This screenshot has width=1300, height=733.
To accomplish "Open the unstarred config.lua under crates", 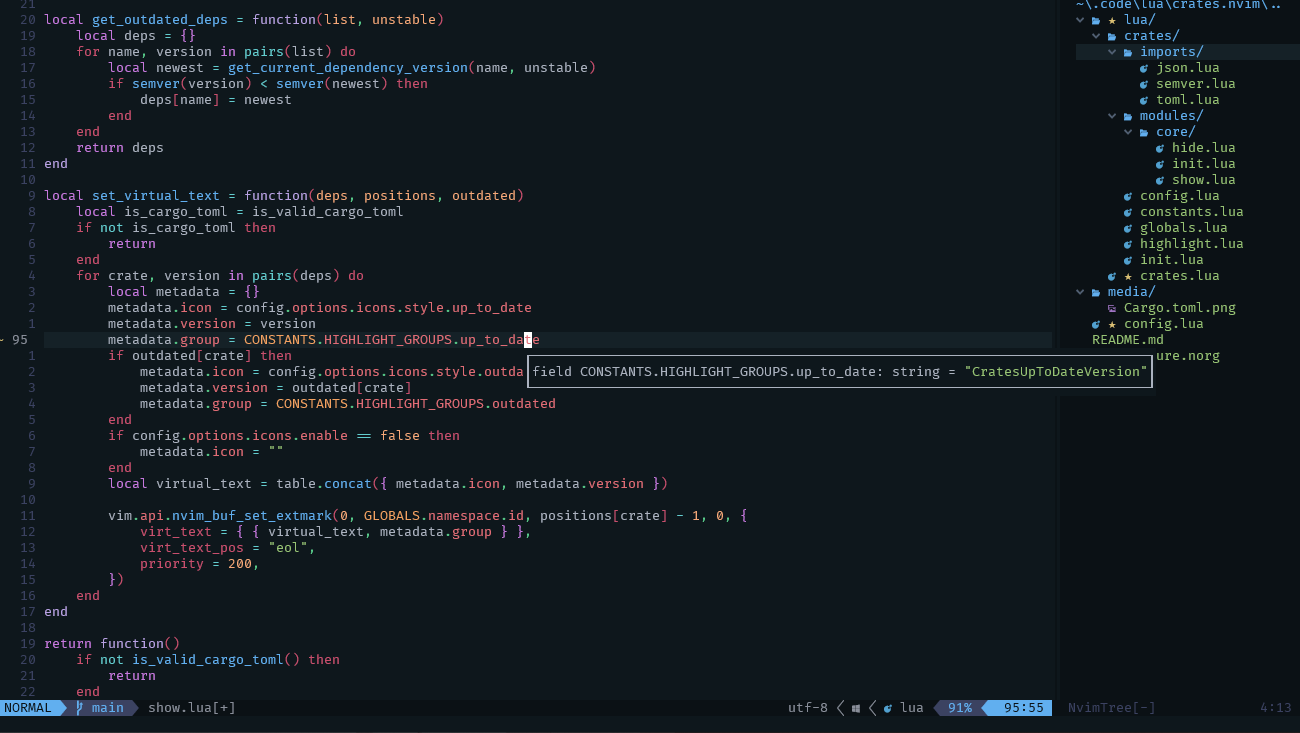I will tap(1180, 196).
